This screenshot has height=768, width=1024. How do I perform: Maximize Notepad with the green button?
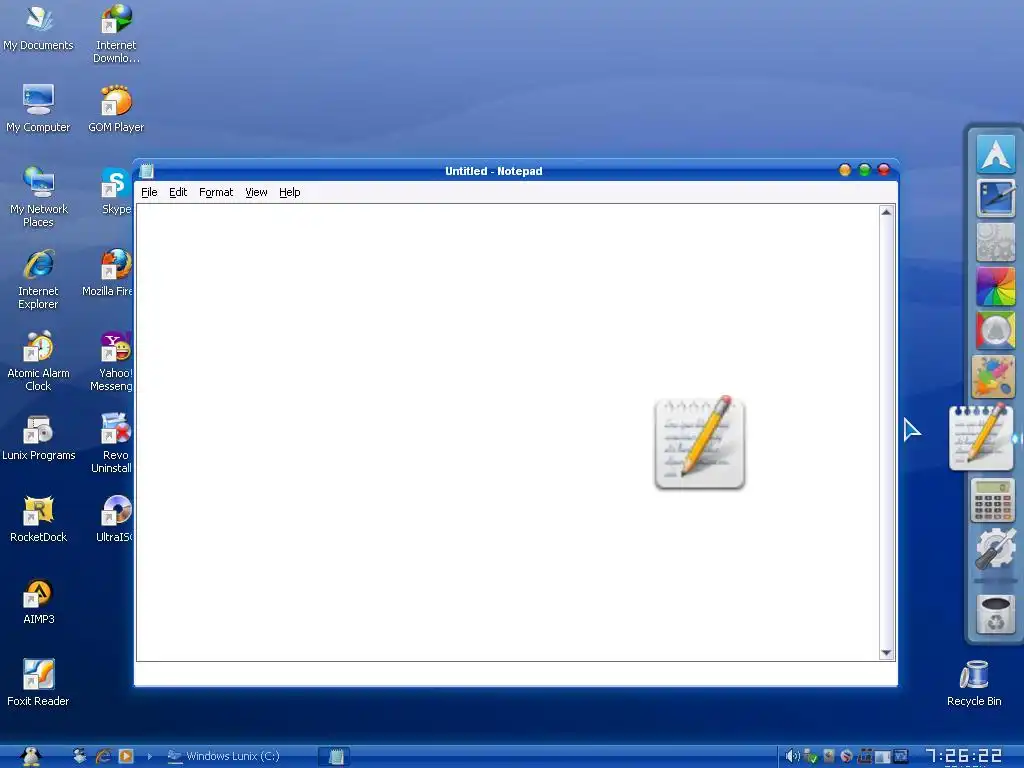(865, 170)
